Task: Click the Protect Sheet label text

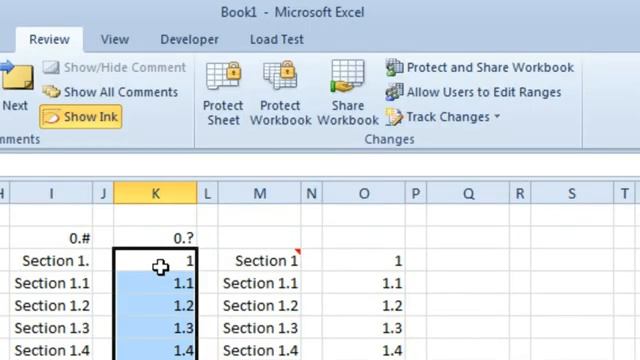Action: (223, 113)
